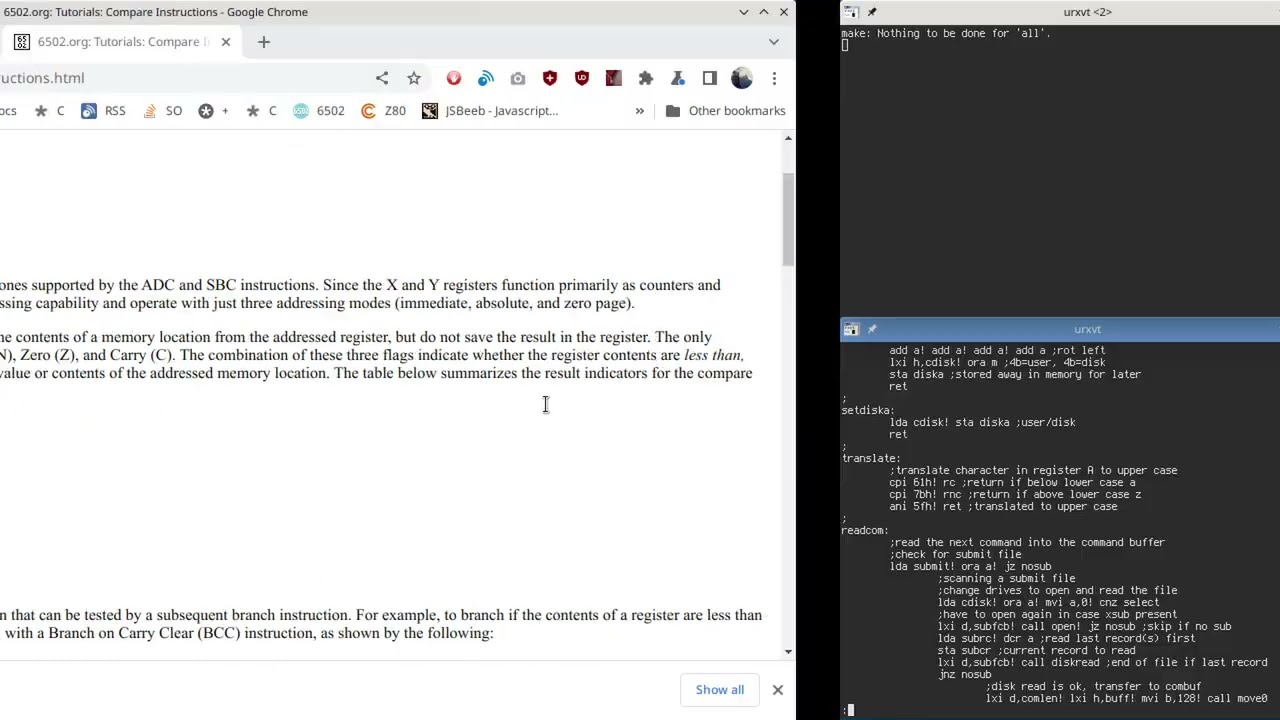Click the page vertical scrollbar thumb

point(788,219)
